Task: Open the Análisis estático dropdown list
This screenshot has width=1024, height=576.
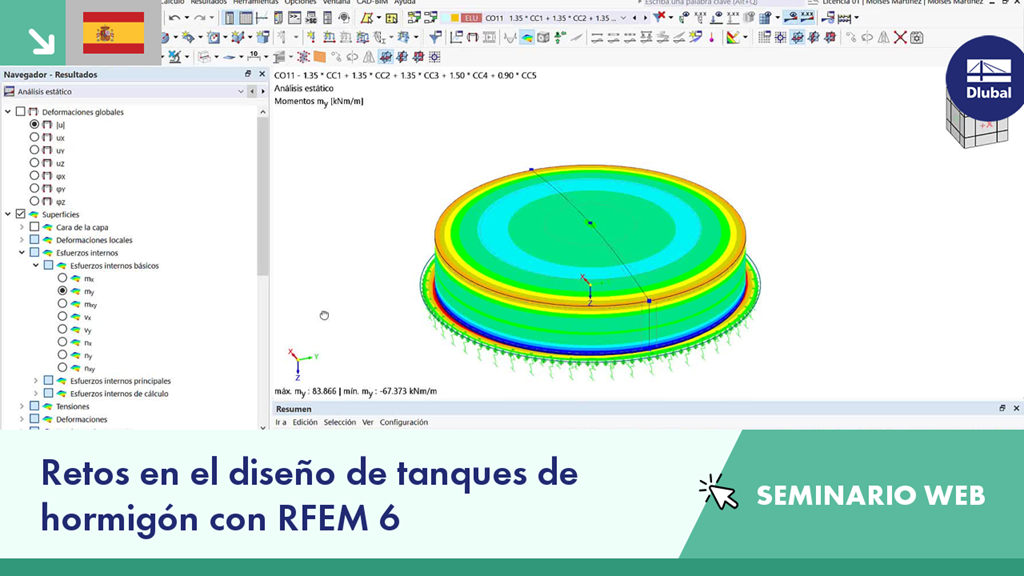Action: pyautogui.click(x=241, y=91)
